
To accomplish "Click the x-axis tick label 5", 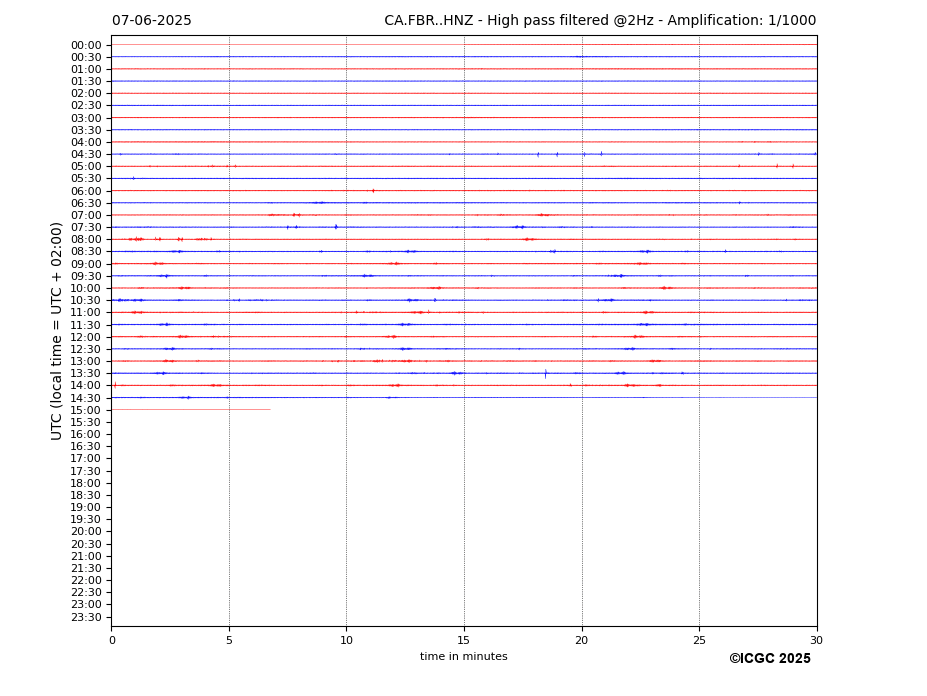I will pyautogui.click(x=229, y=640).
